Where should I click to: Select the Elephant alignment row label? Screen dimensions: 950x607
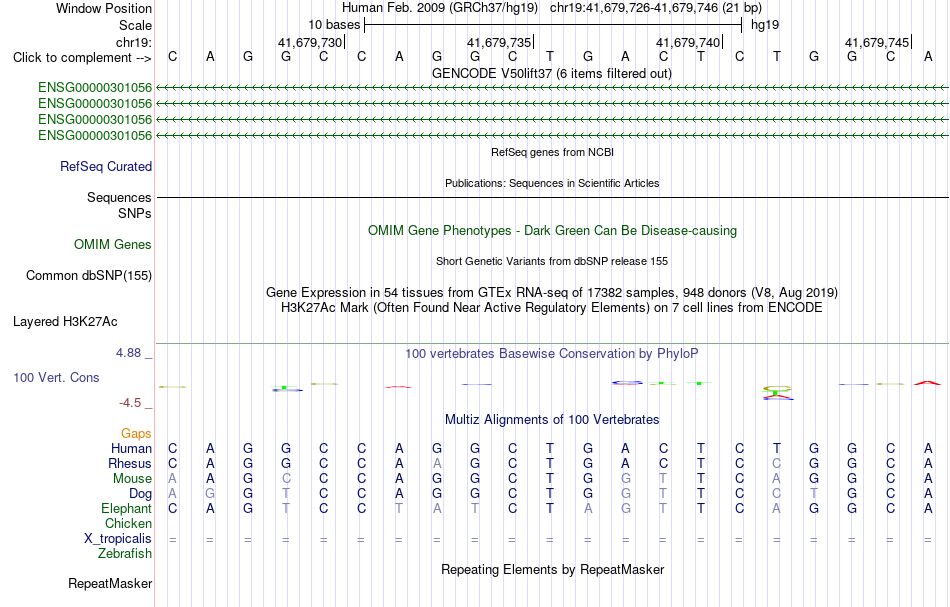pyautogui.click(x=127, y=509)
